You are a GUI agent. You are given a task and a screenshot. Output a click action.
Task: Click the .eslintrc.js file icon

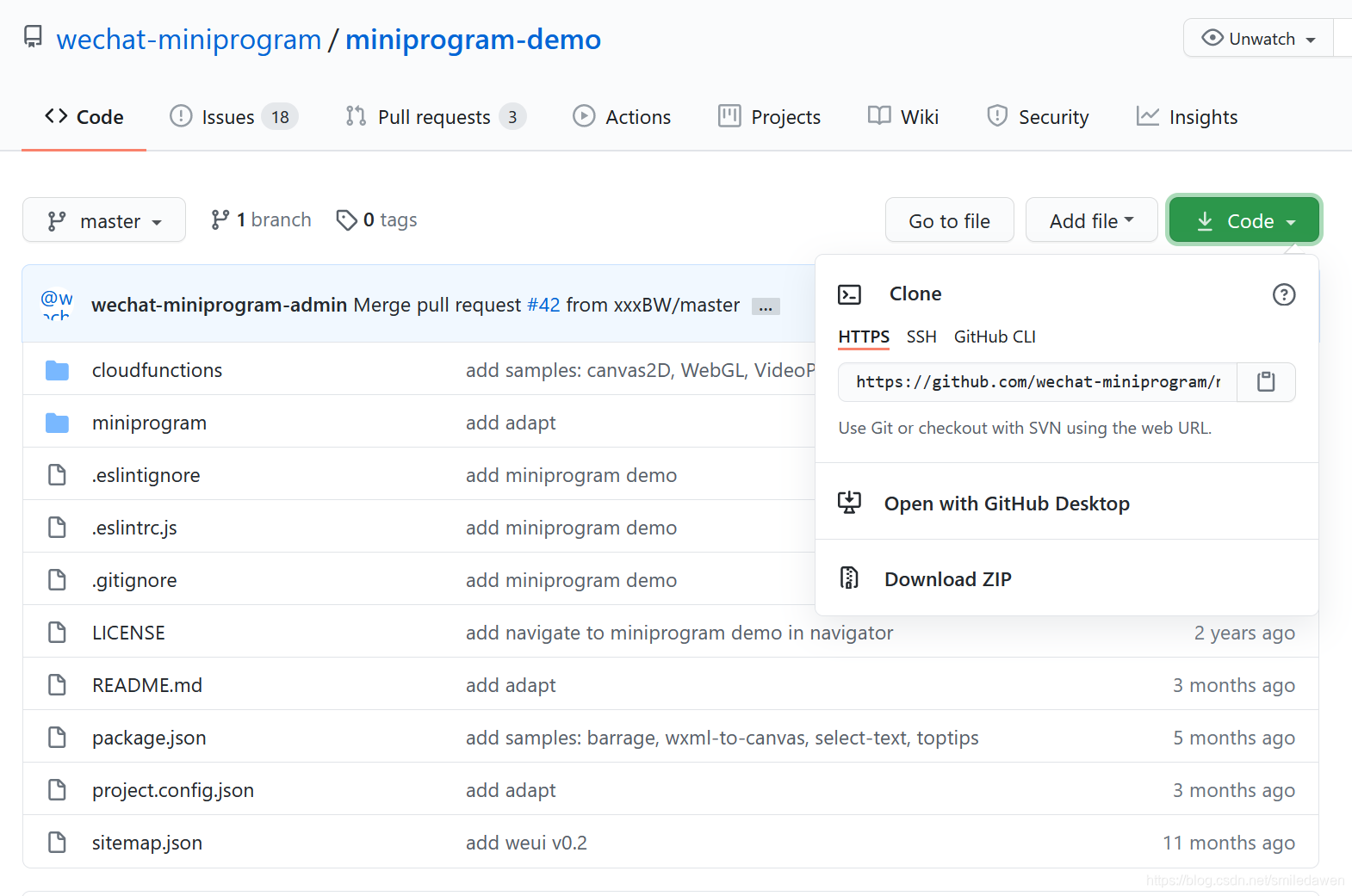(57, 528)
